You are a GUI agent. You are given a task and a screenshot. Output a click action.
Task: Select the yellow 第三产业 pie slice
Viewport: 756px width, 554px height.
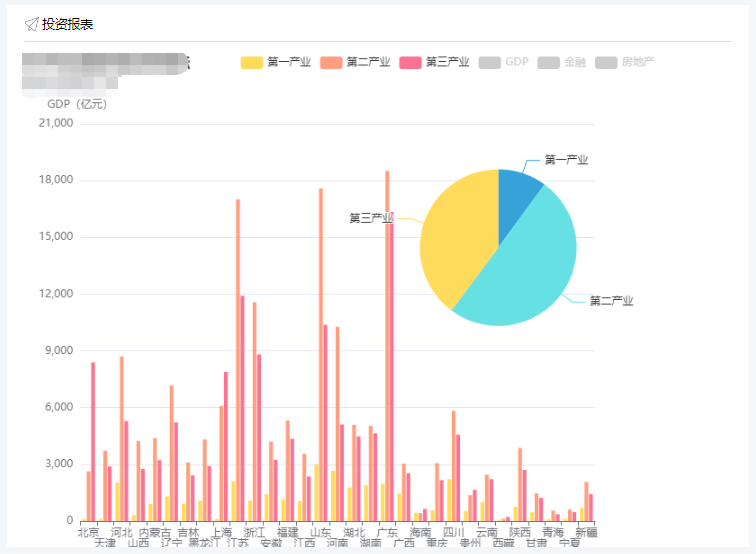[455, 240]
